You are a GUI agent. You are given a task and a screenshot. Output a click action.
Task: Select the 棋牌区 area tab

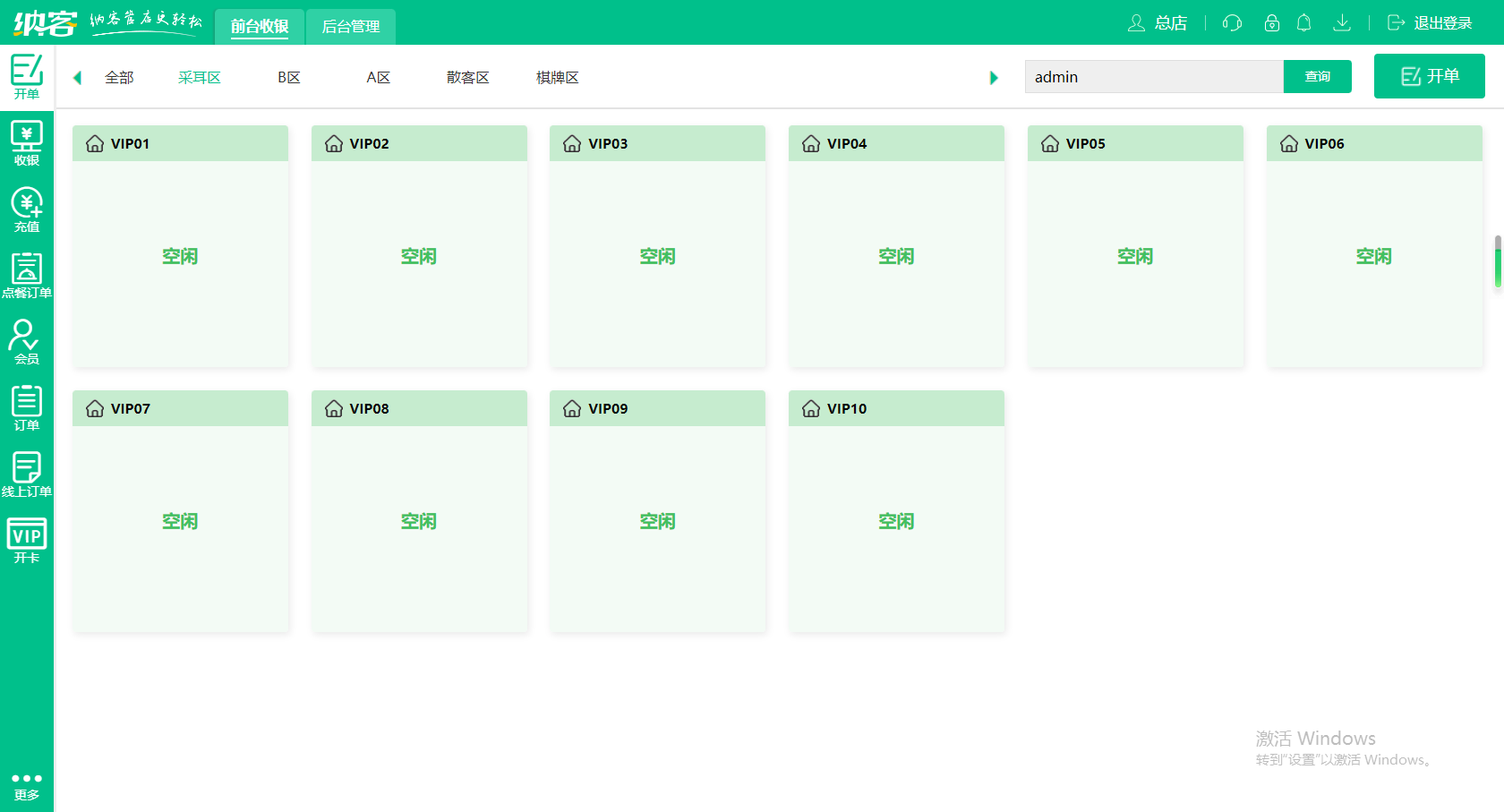(557, 78)
